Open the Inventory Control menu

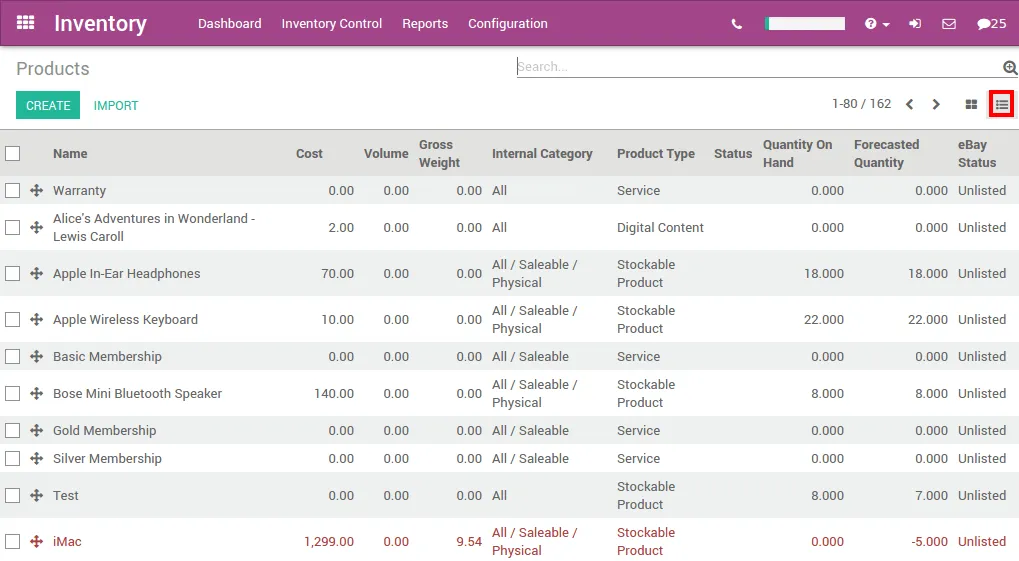[x=331, y=24]
